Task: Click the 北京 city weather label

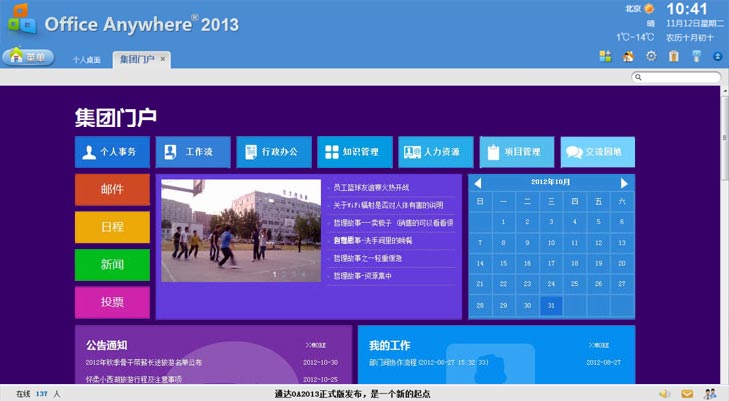Action: [633, 8]
